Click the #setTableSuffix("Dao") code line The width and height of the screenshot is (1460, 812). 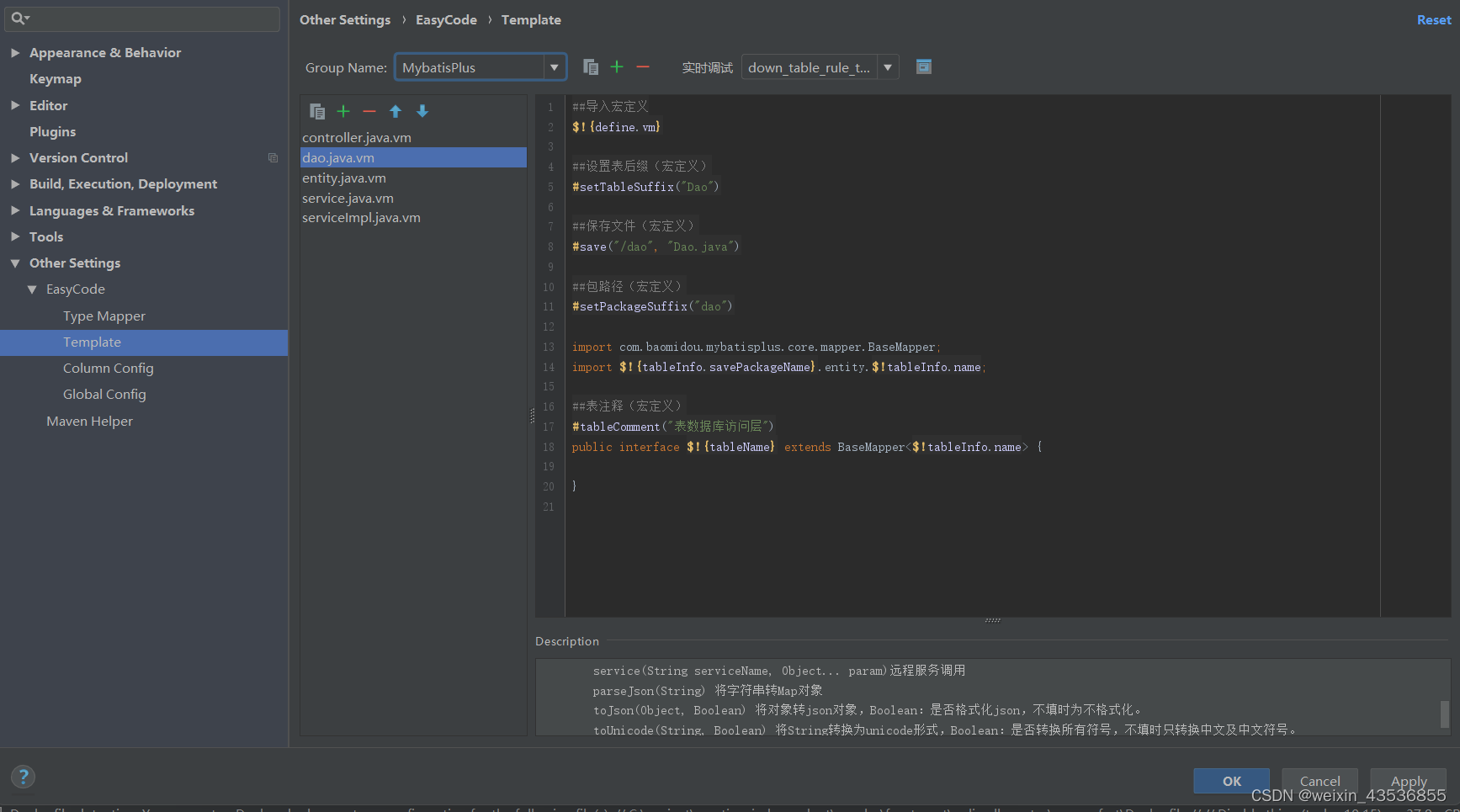(645, 187)
